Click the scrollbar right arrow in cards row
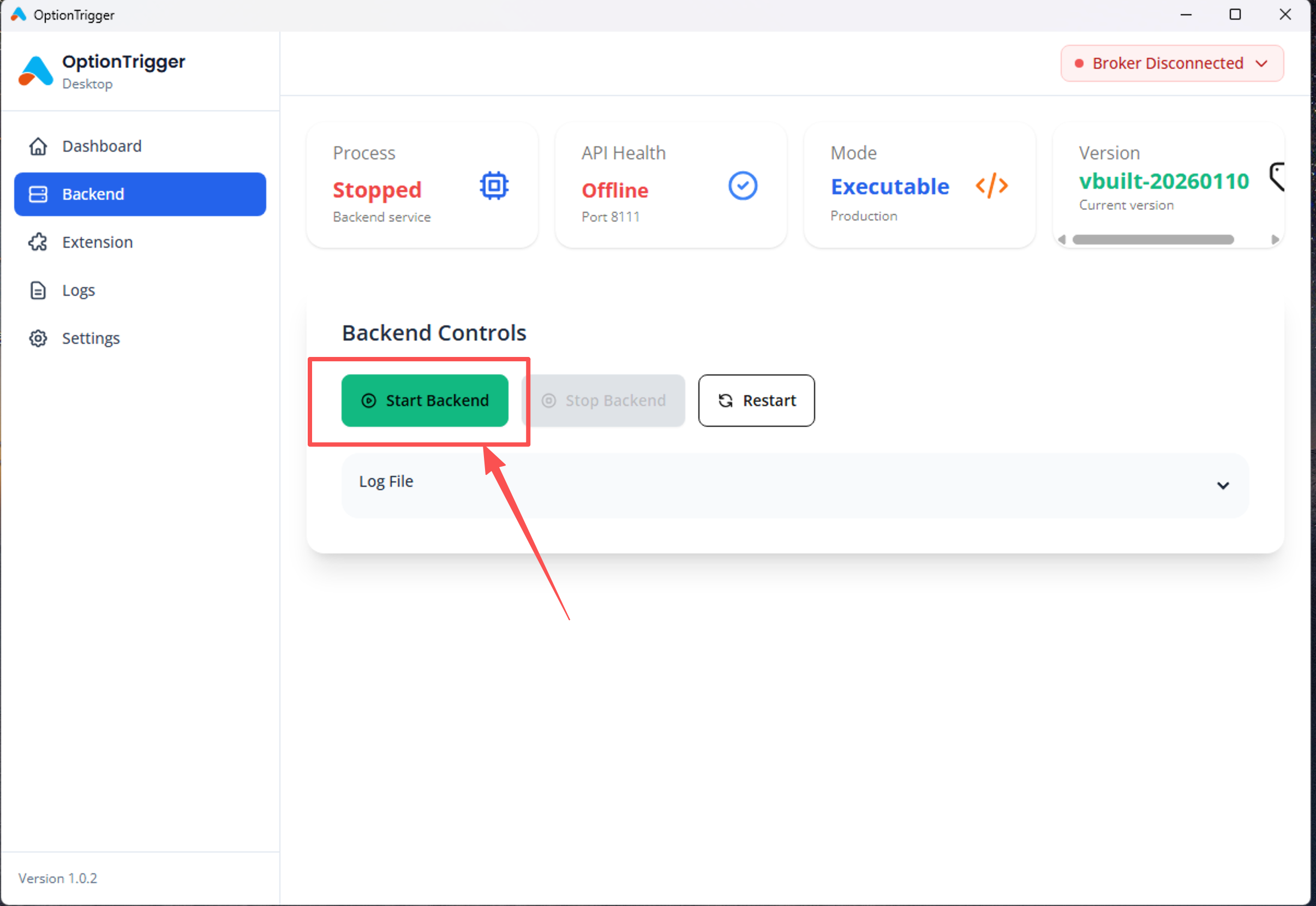This screenshot has height=906, width=1316. pyautogui.click(x=1275, y=240)
